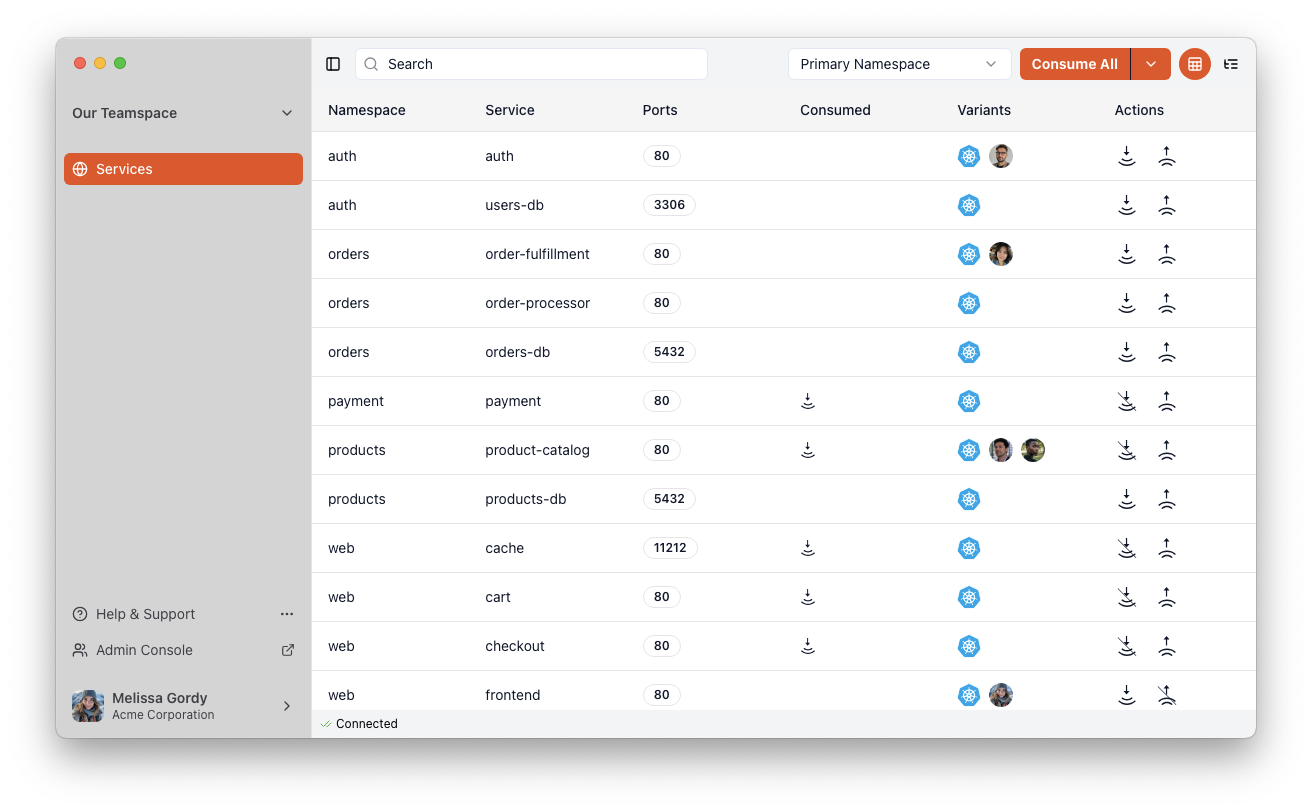The width and height of the screenshot is (1312, 812).
Task: Click the Kubernetes variant icon for orders-db
Action: coord(968,351)
